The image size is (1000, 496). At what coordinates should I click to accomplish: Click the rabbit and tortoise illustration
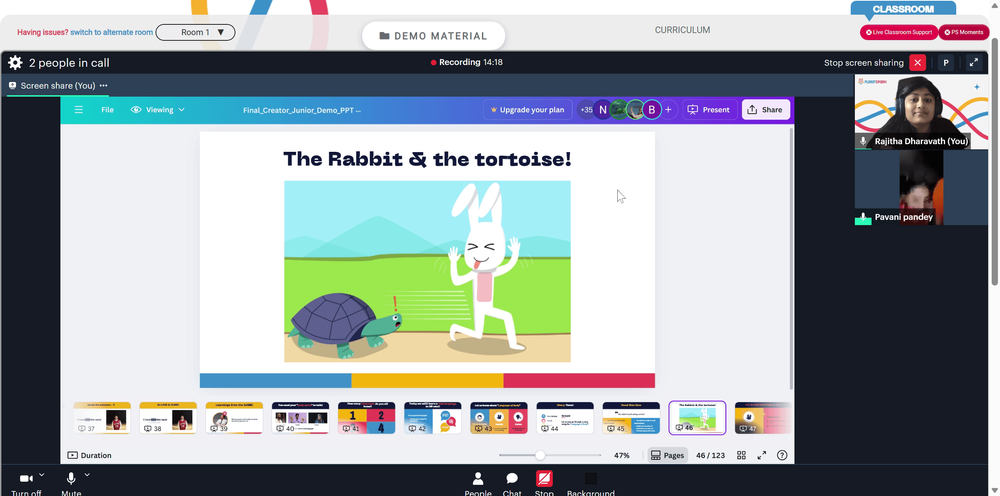427,272
